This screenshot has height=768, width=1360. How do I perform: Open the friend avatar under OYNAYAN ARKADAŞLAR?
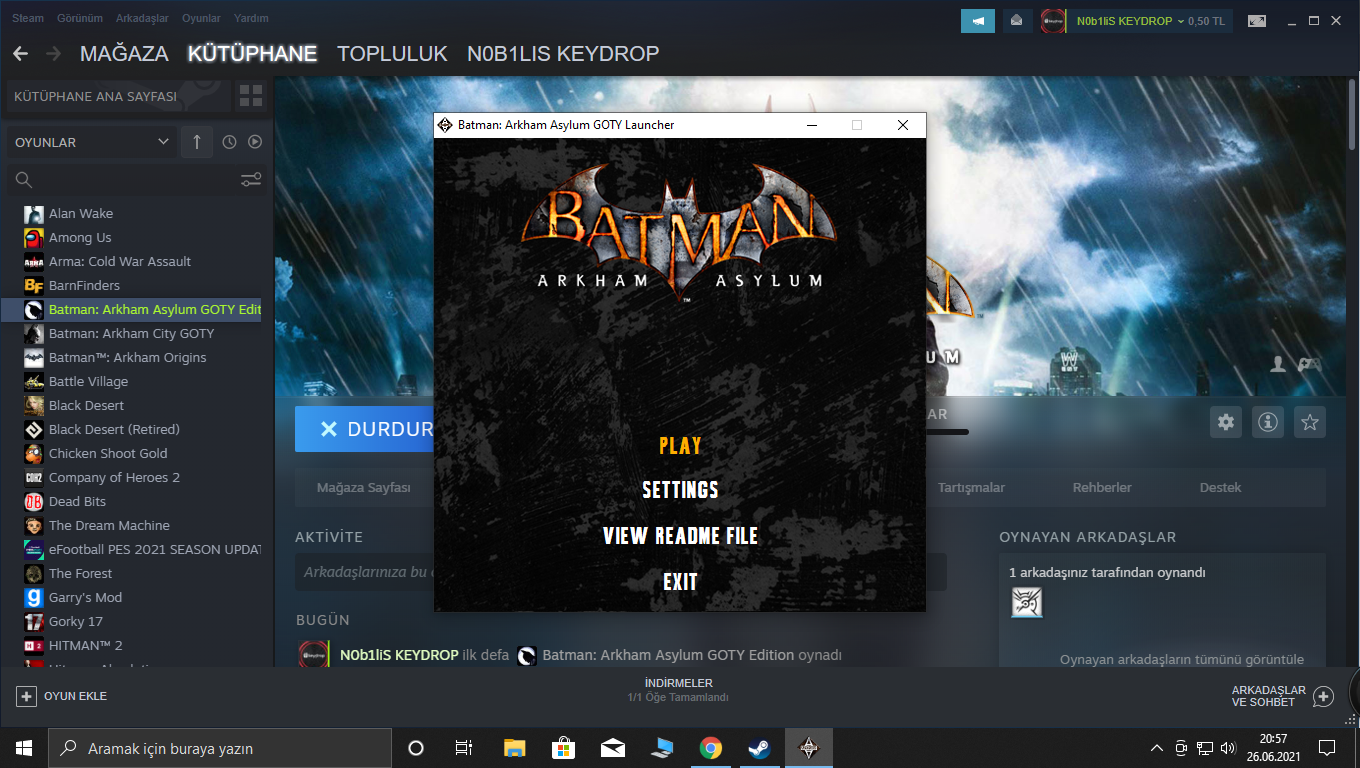tap(1026, 601)
